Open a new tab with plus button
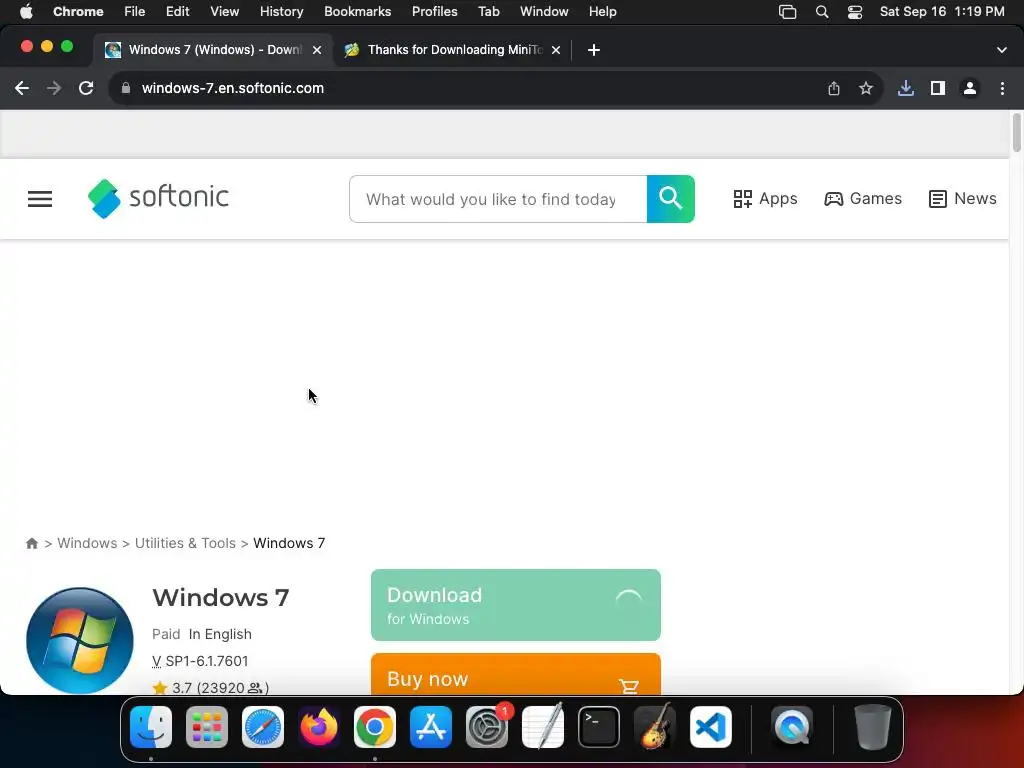The width and height of the screenshot is (1024, 768). pos(594,50)
